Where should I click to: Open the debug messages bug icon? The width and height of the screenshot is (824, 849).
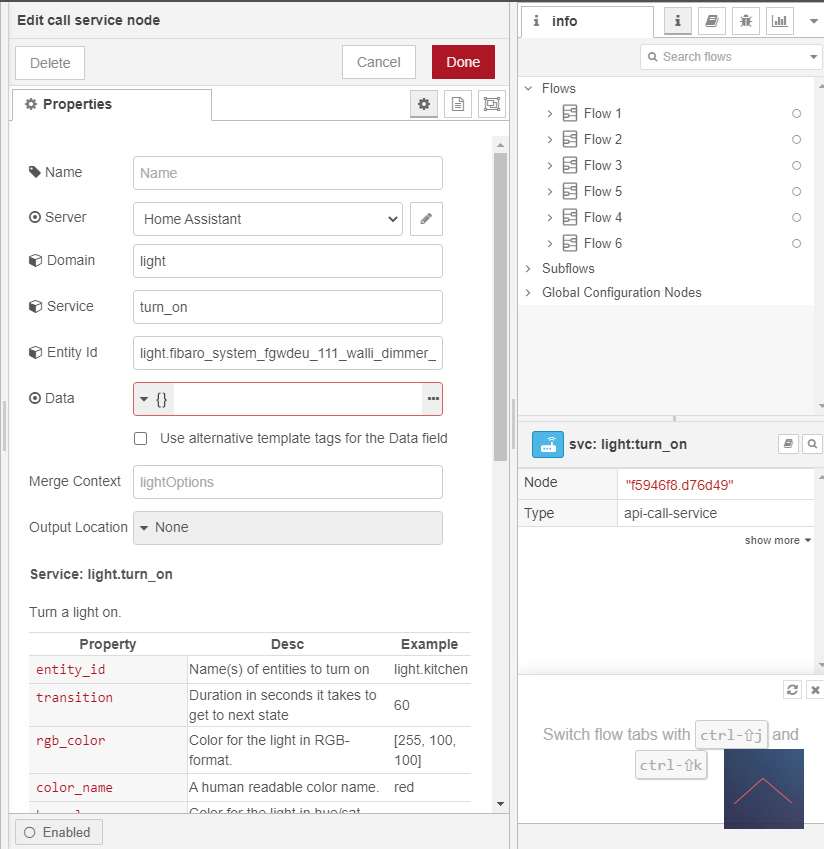pyautogui.click(x=744, y=20)
